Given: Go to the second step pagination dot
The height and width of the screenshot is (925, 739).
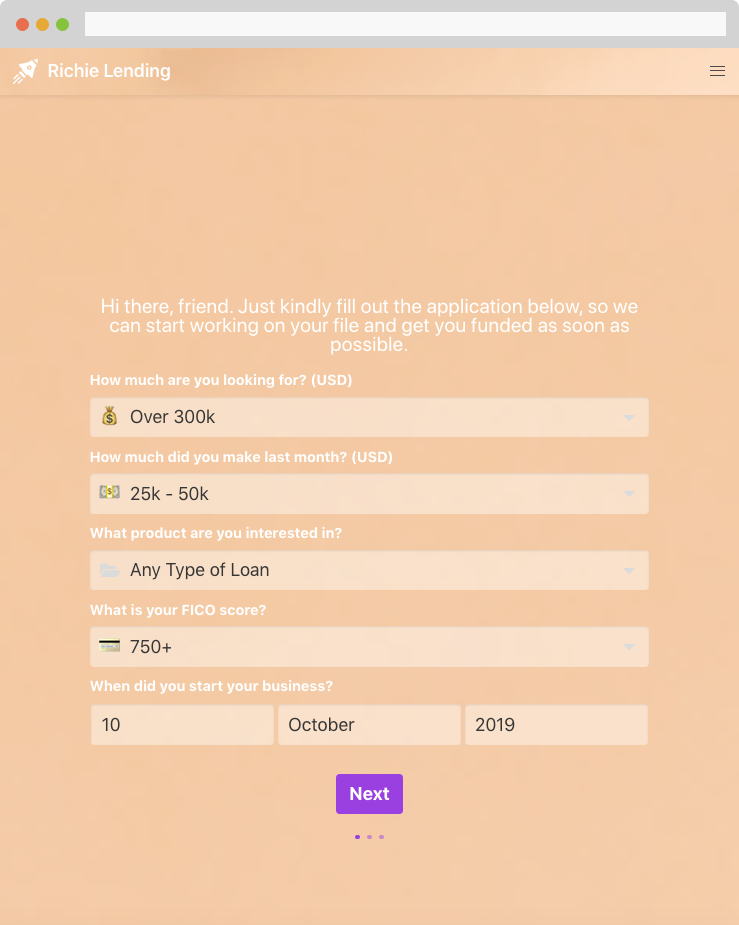Looking at the screenshot, I should pos(369,837).
